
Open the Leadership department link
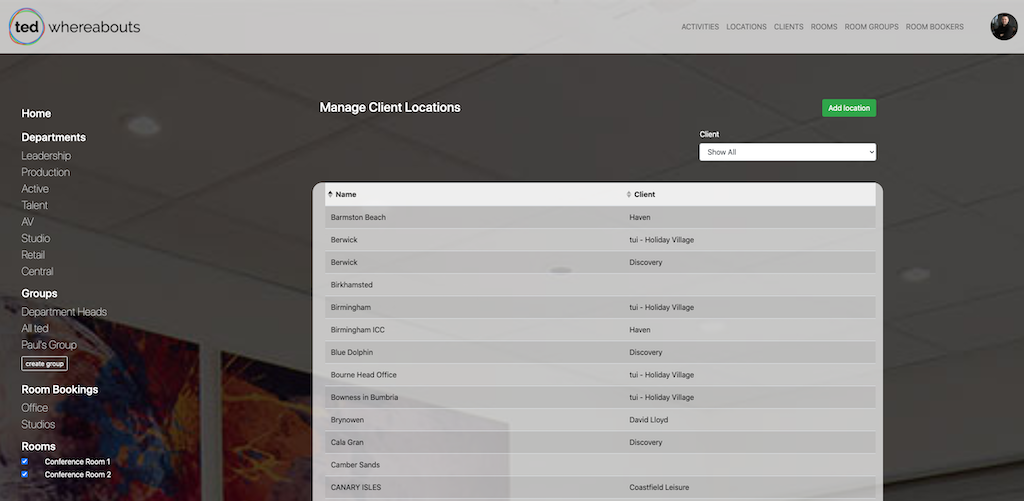tap(46, 156)
